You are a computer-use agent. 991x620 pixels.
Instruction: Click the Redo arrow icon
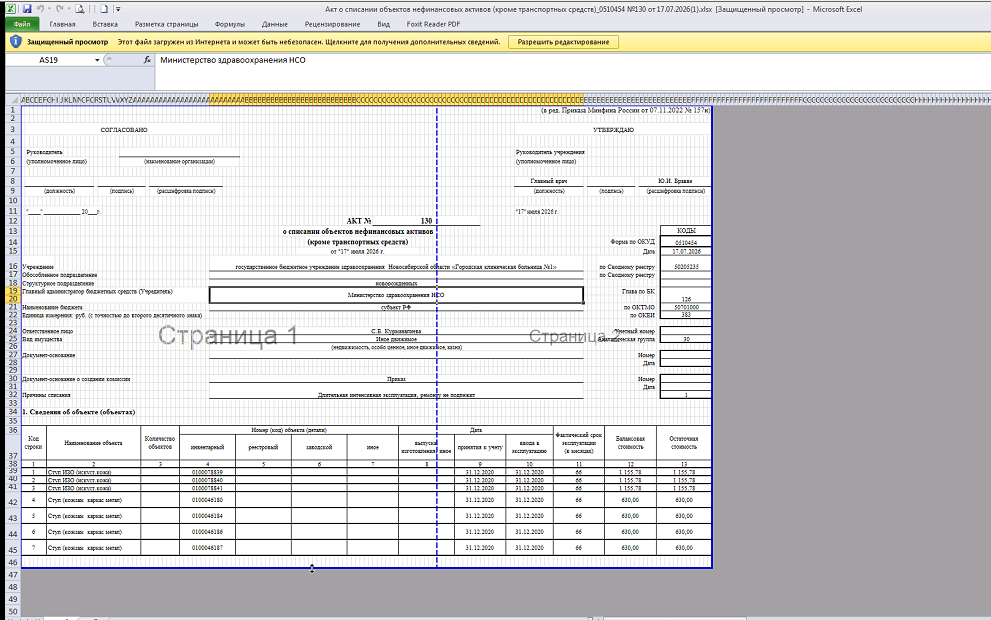[60, 9]
